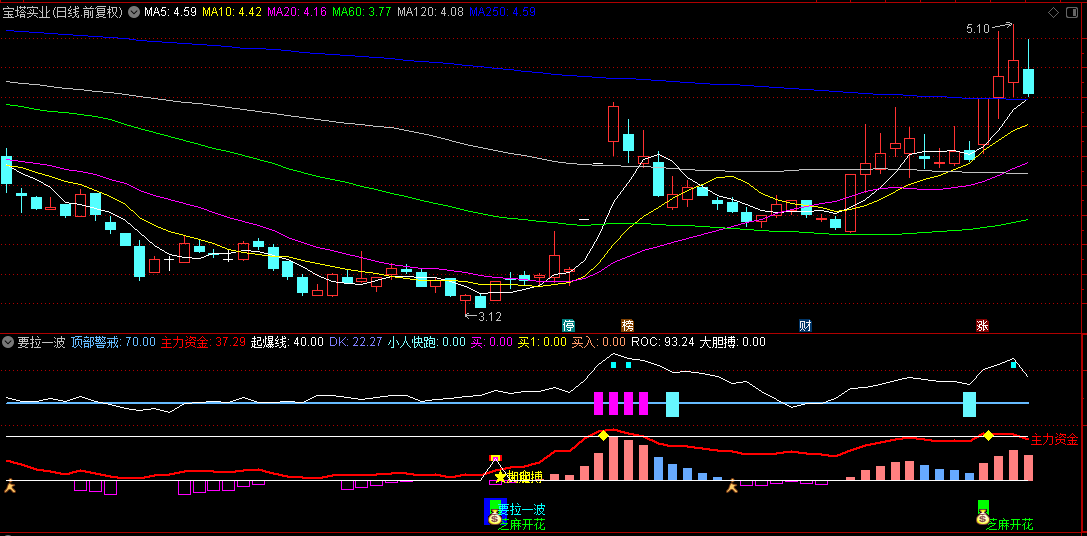Click the 买1: 0.00 readout
The height and width of the screenshot is (536, 1087).
[x=542, y=342]
